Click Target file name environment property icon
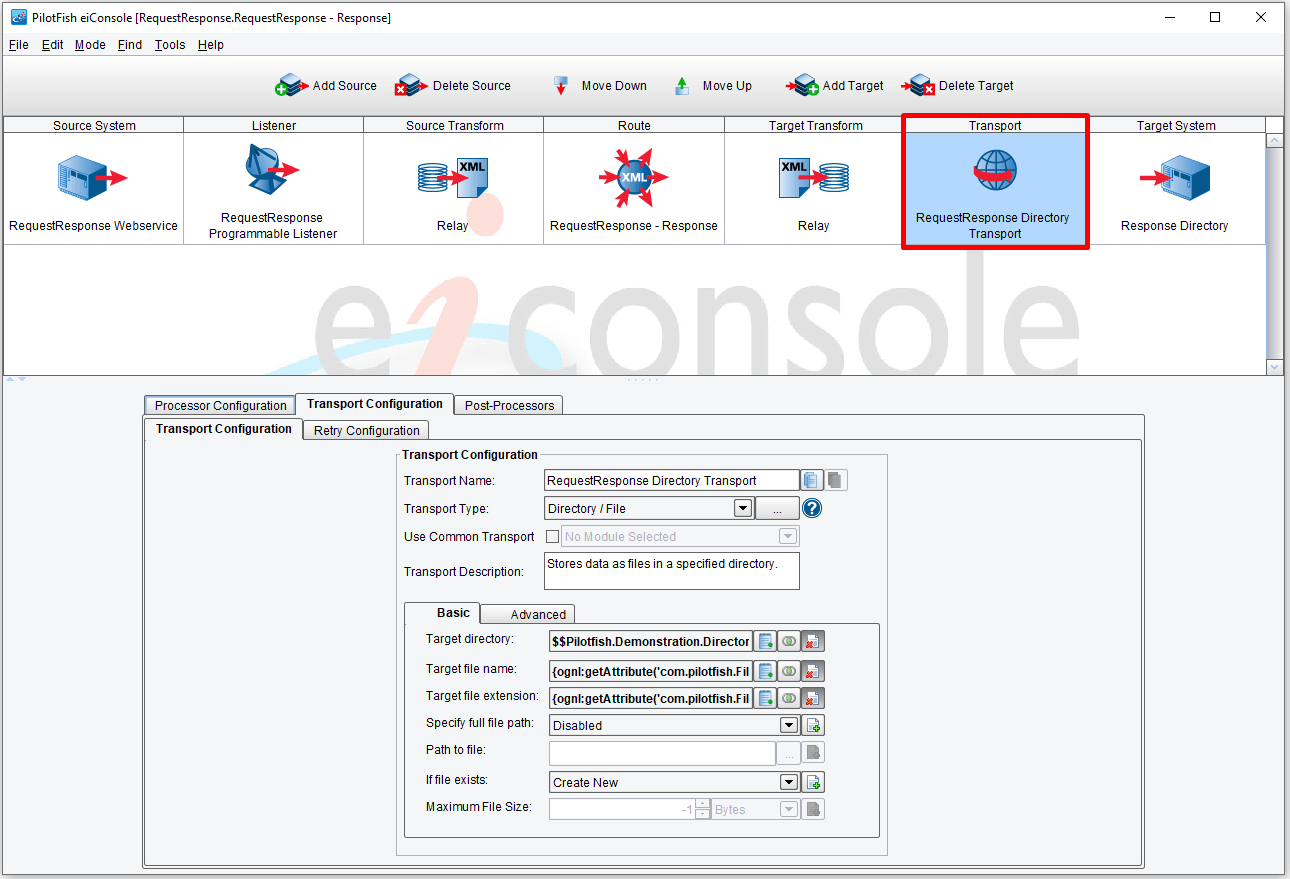 (765, 670)
